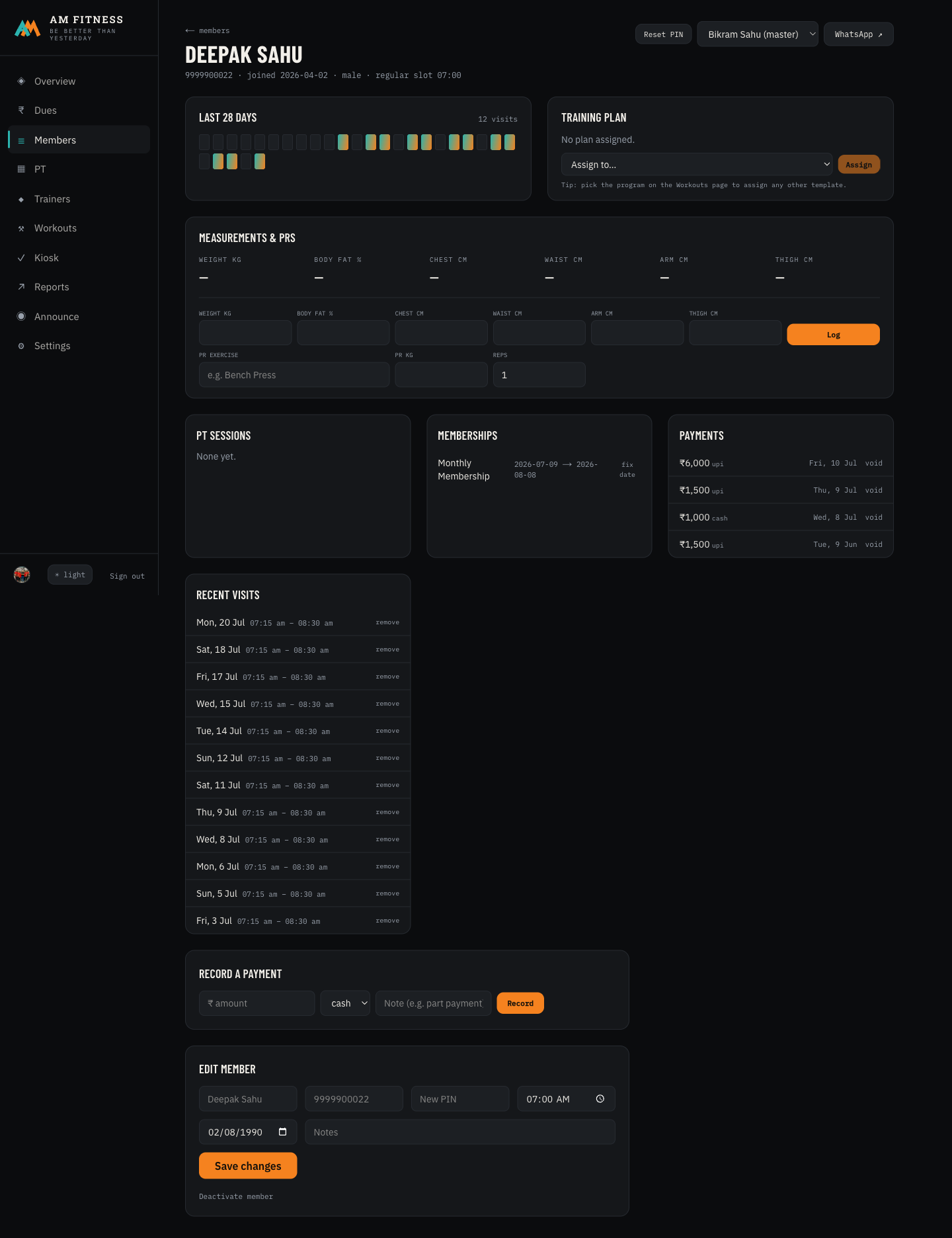This screenshot has height=1238, width=952.
Task: Open the user avatar in sidebar footer
Action: click(22, 575)
